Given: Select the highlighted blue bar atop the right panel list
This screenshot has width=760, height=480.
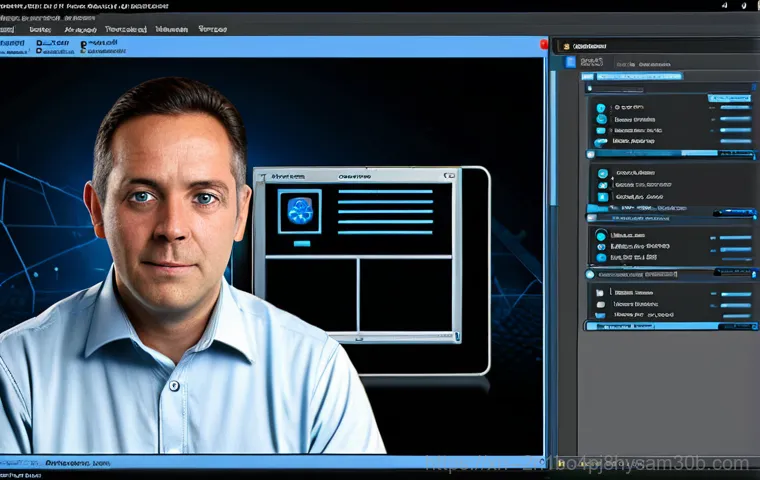Looking at the screenshot, I should pos(632,76).
